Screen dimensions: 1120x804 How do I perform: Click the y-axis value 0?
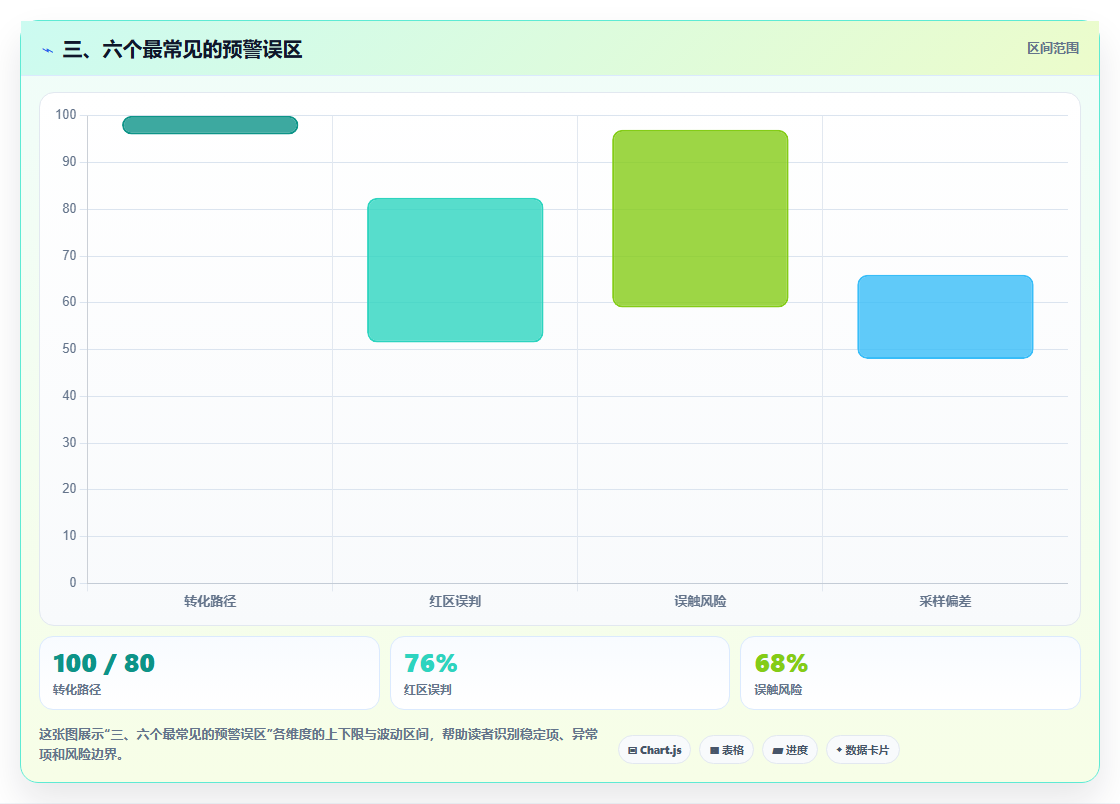[x=73, y=583]
